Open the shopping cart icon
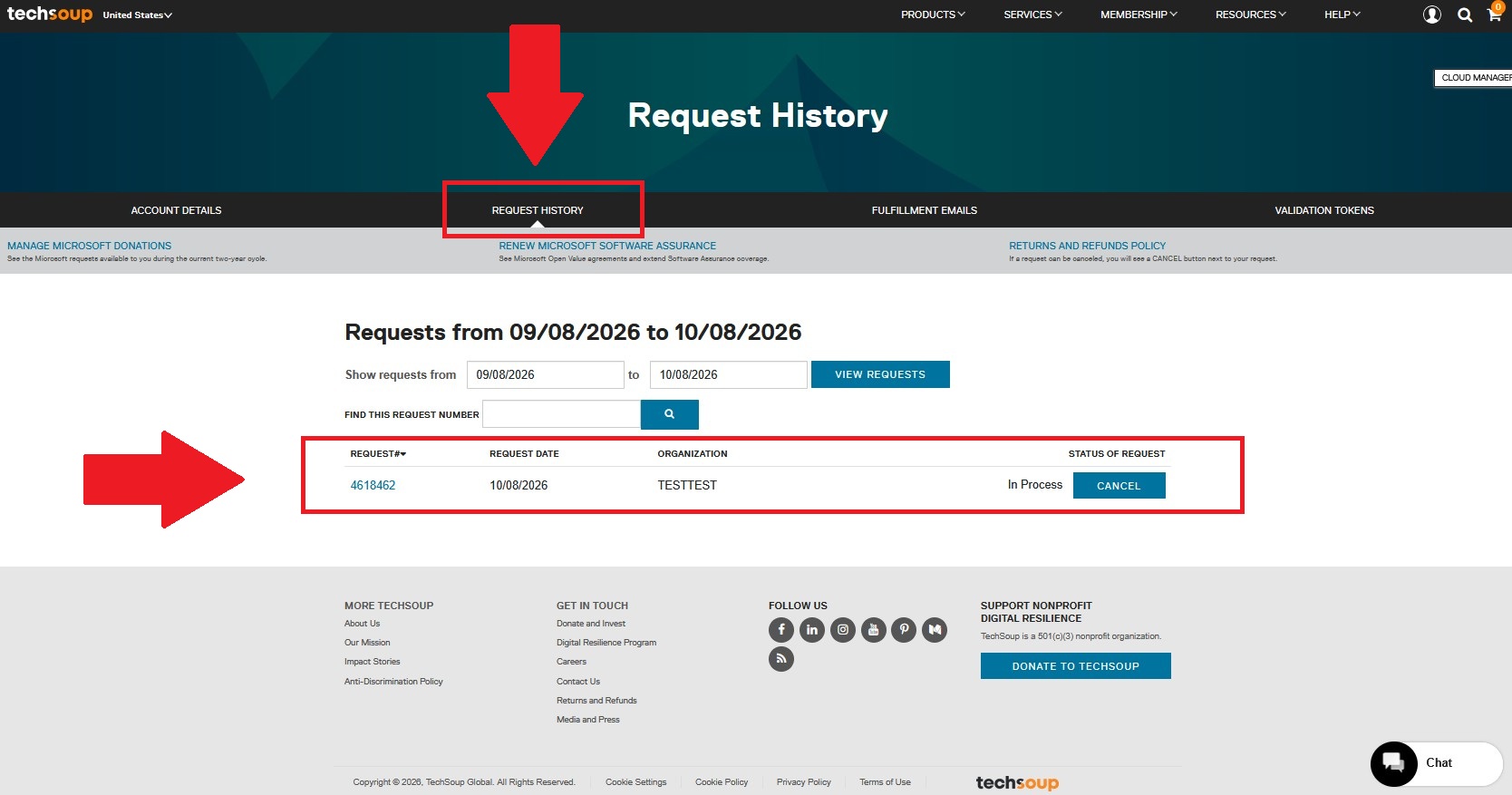 pos(1494,14)
